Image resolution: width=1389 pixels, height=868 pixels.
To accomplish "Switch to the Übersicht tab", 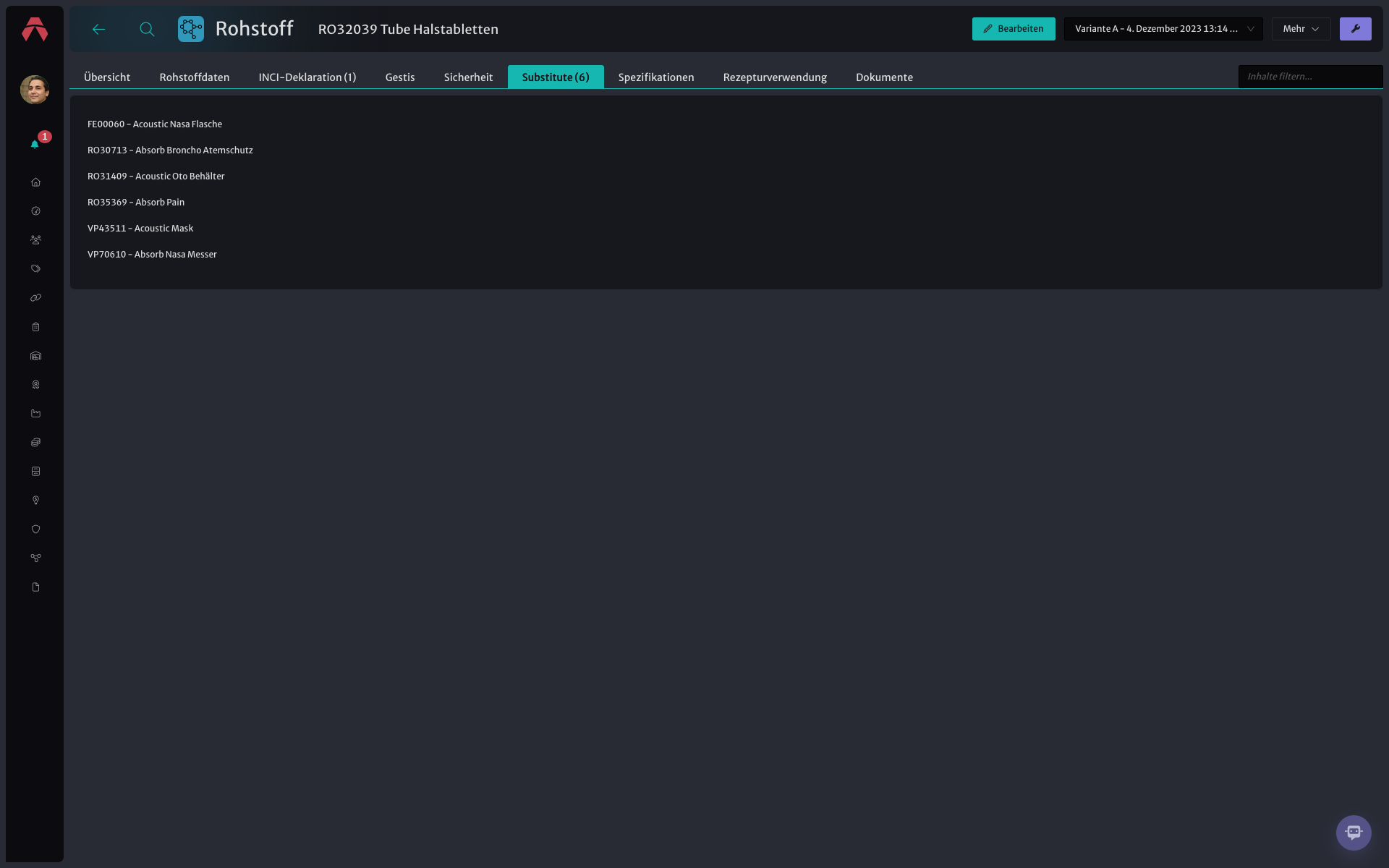I will [107, 77].
